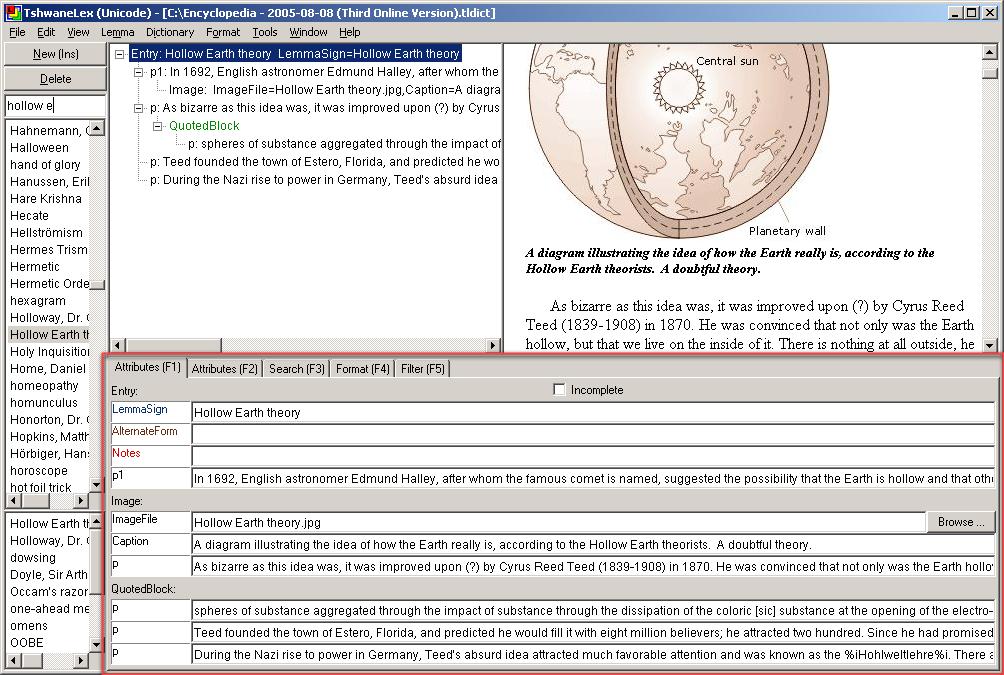The height and width of the screenshot is (675, 1004).
Task: Select the 'spheres of substance aggregated' tree row
Action: point(344,143)
